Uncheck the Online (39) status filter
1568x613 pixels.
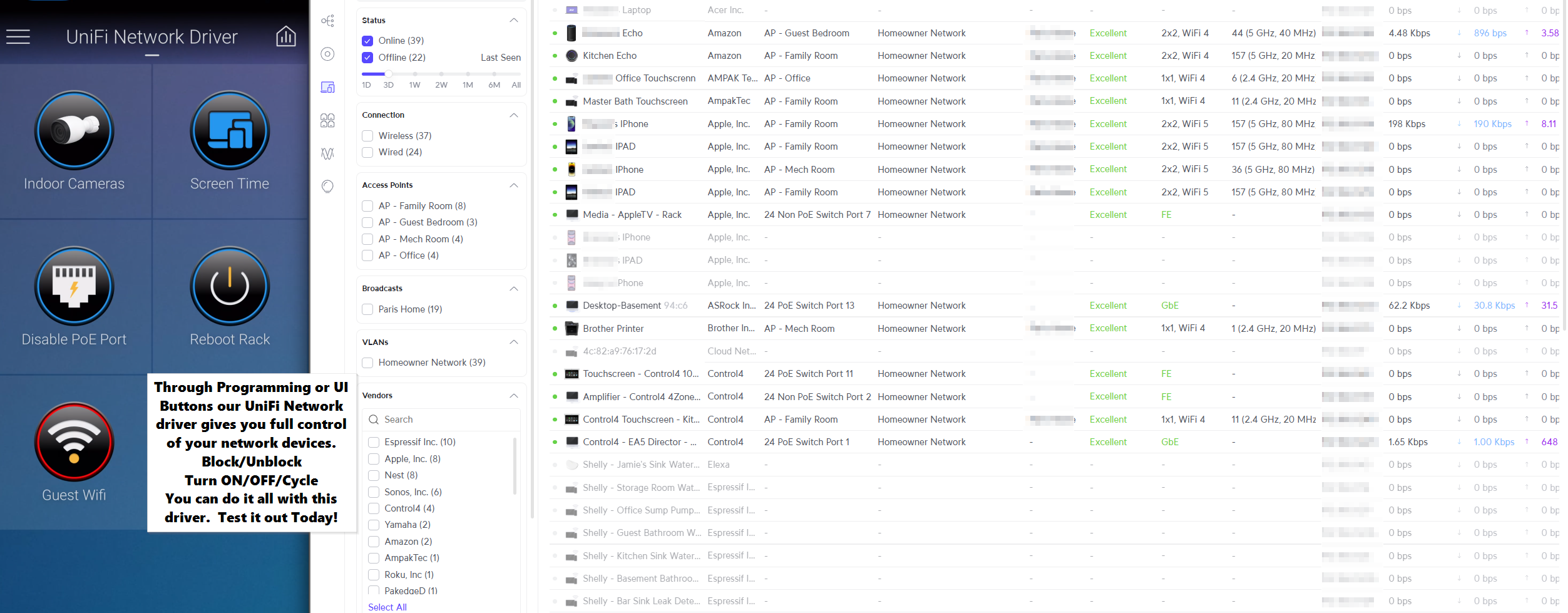tap(368, 41)
